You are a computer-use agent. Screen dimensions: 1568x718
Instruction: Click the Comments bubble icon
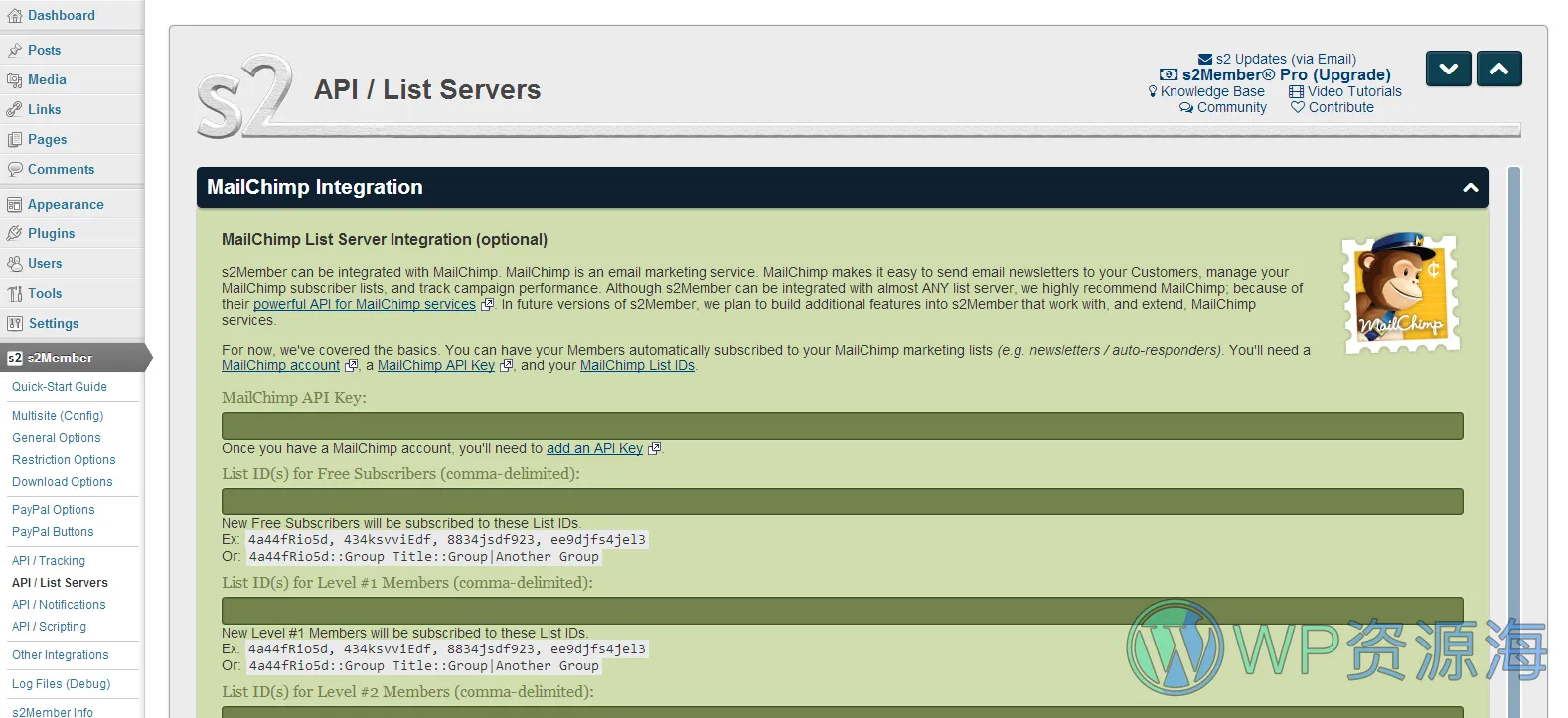tap(15, 169)
